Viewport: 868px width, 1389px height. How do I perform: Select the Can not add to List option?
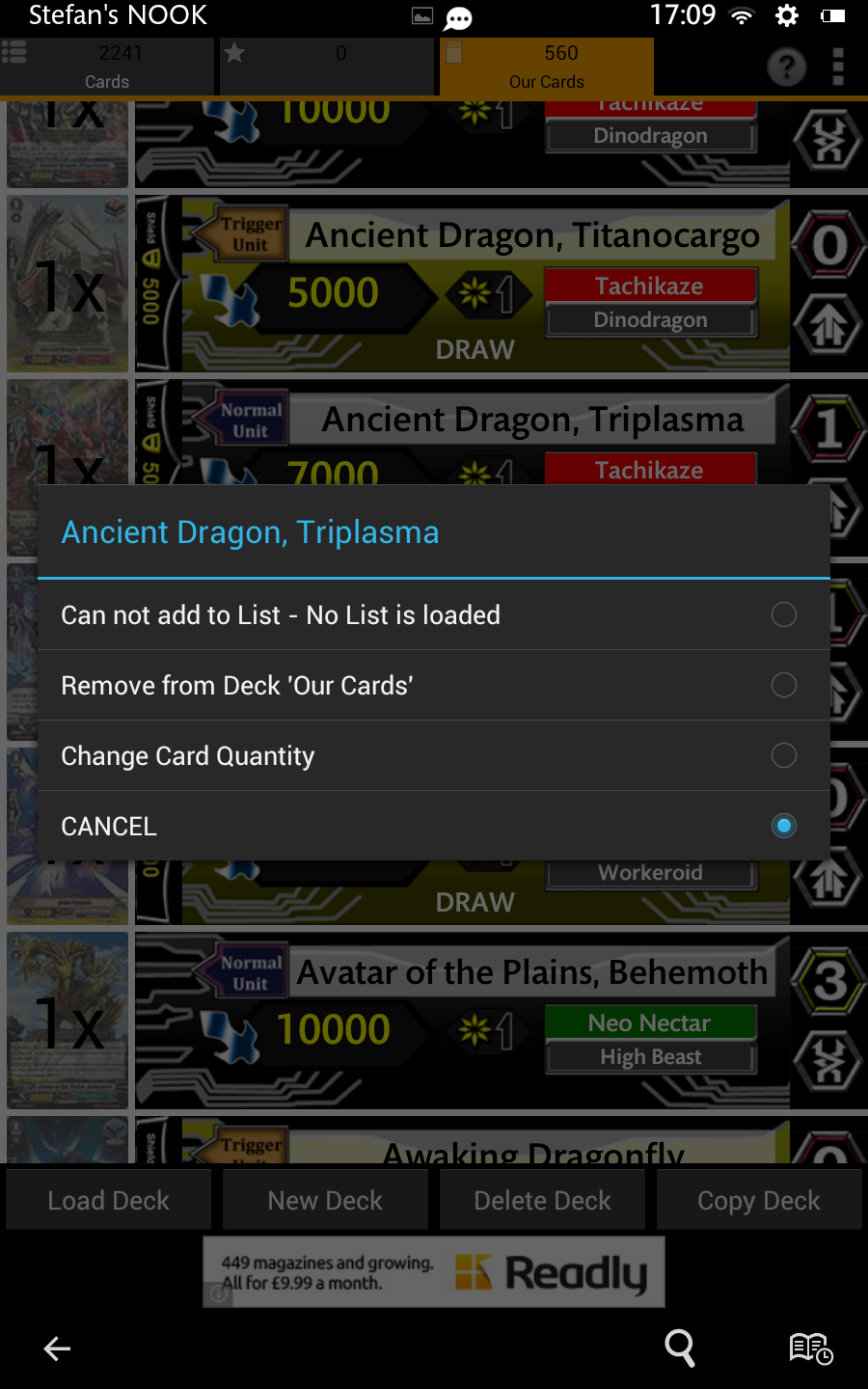click(x=434, y=614)
